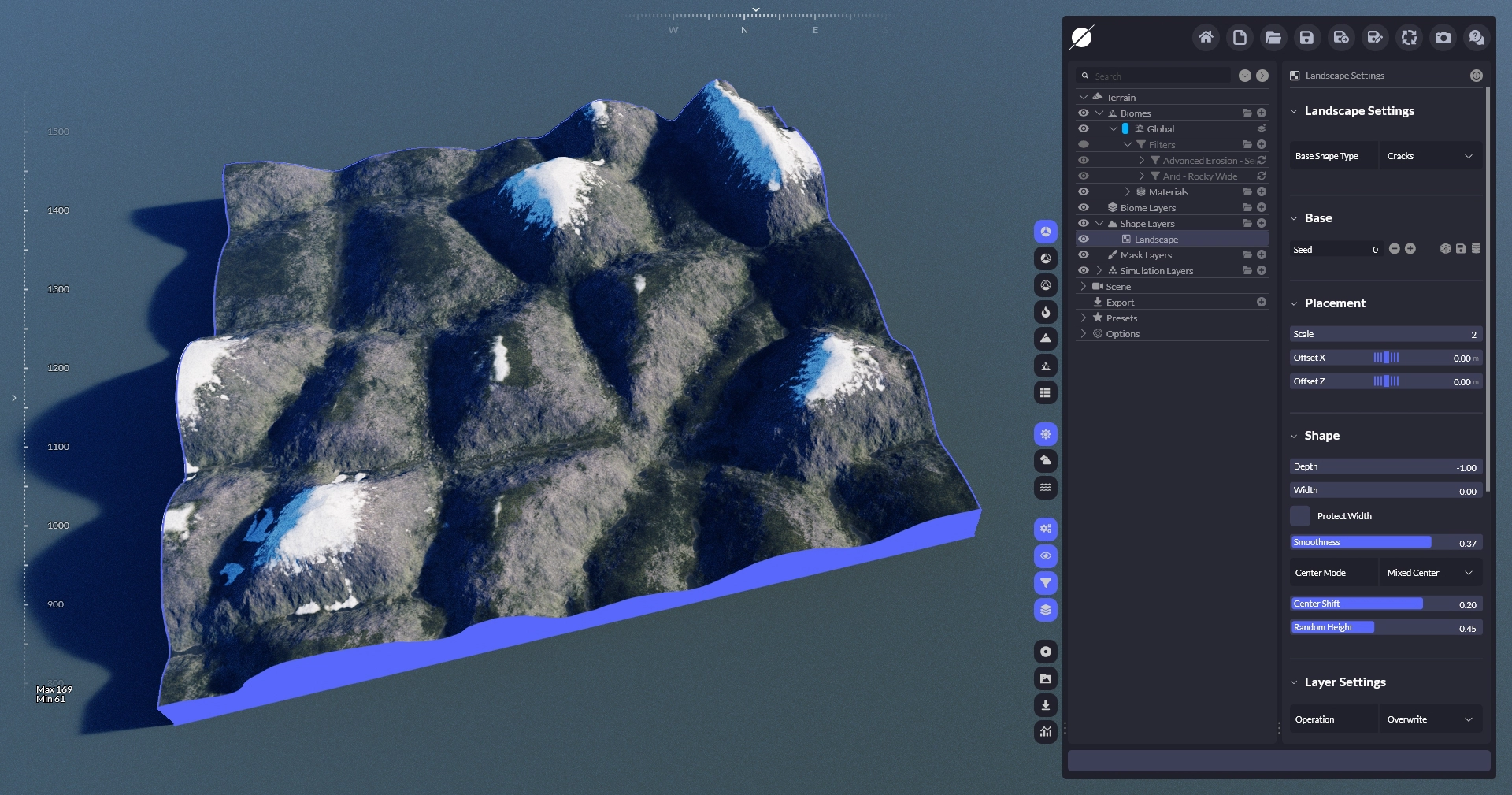1512x795 pixels.
Task: Hide the Landscape shape layer
Action: click(1084, 240)
